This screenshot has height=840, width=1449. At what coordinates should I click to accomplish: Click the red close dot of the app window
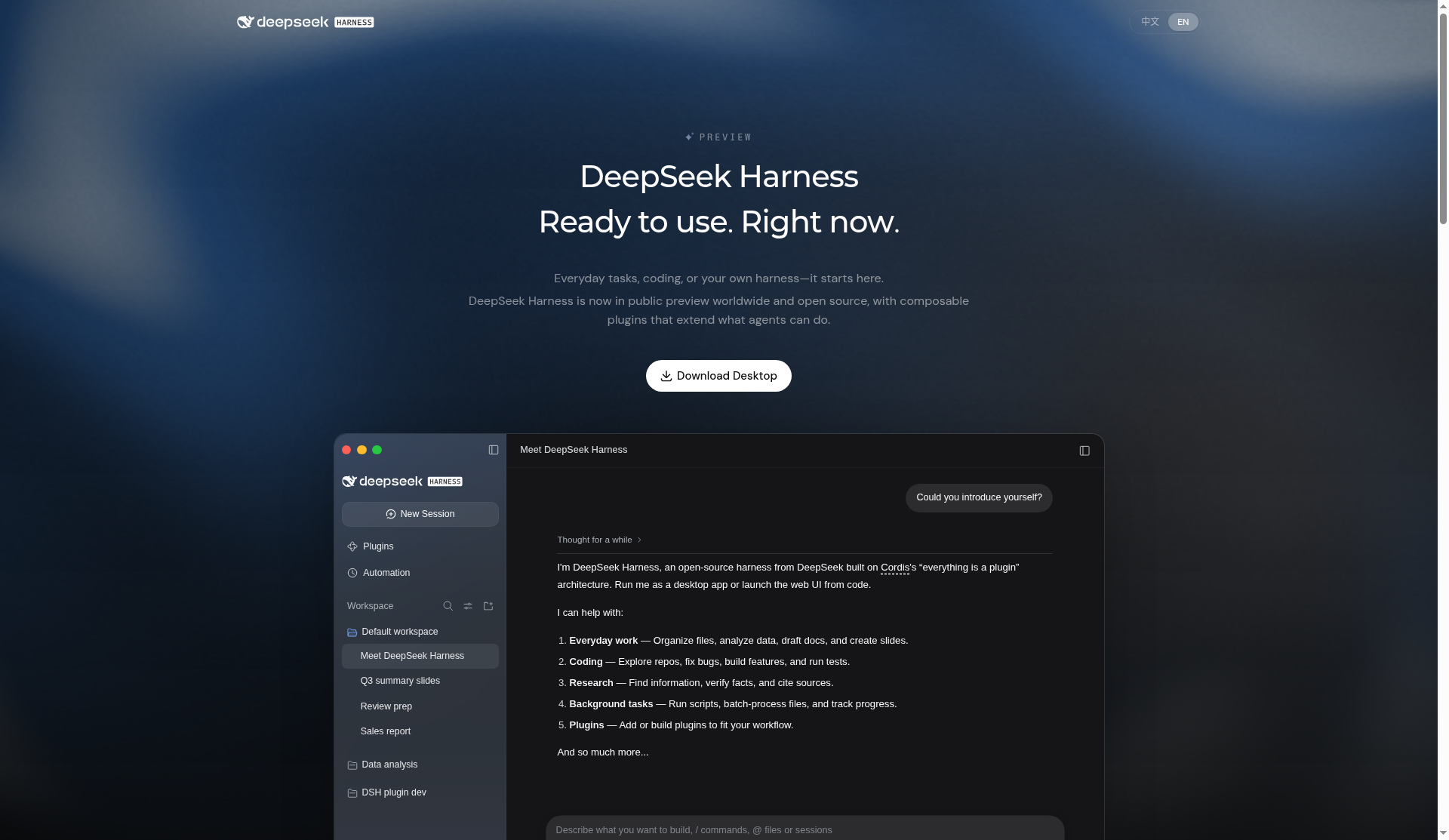coord(346,450)
